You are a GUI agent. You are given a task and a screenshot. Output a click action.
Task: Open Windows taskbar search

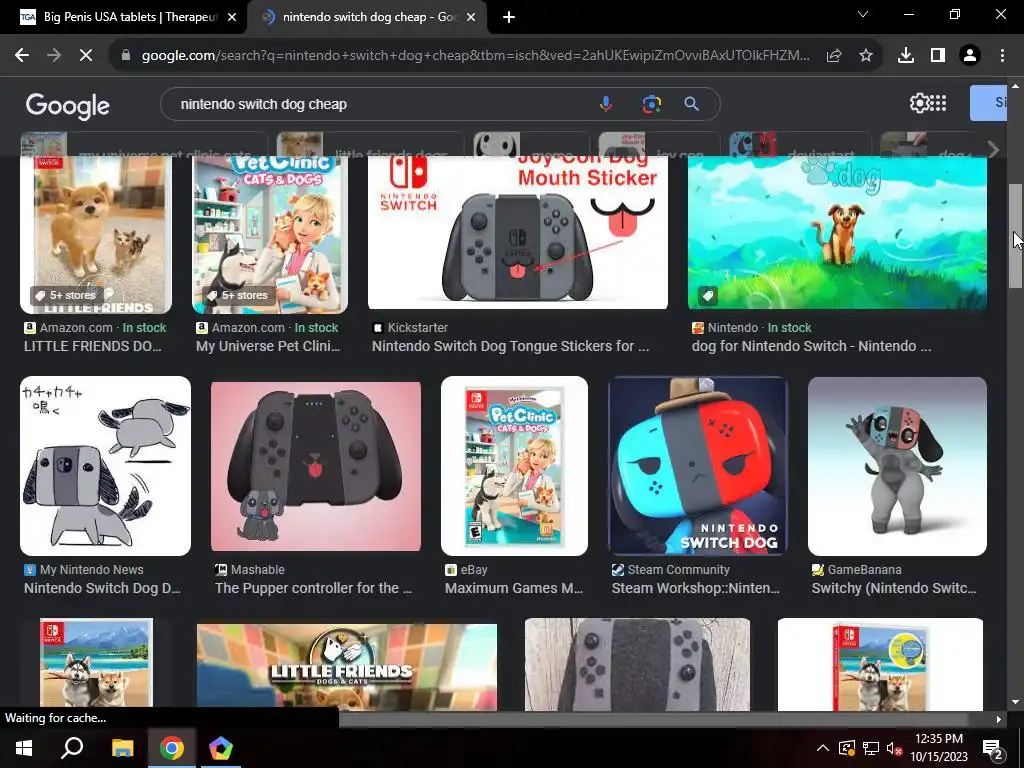pyautogui.click(x=72, y=748)
